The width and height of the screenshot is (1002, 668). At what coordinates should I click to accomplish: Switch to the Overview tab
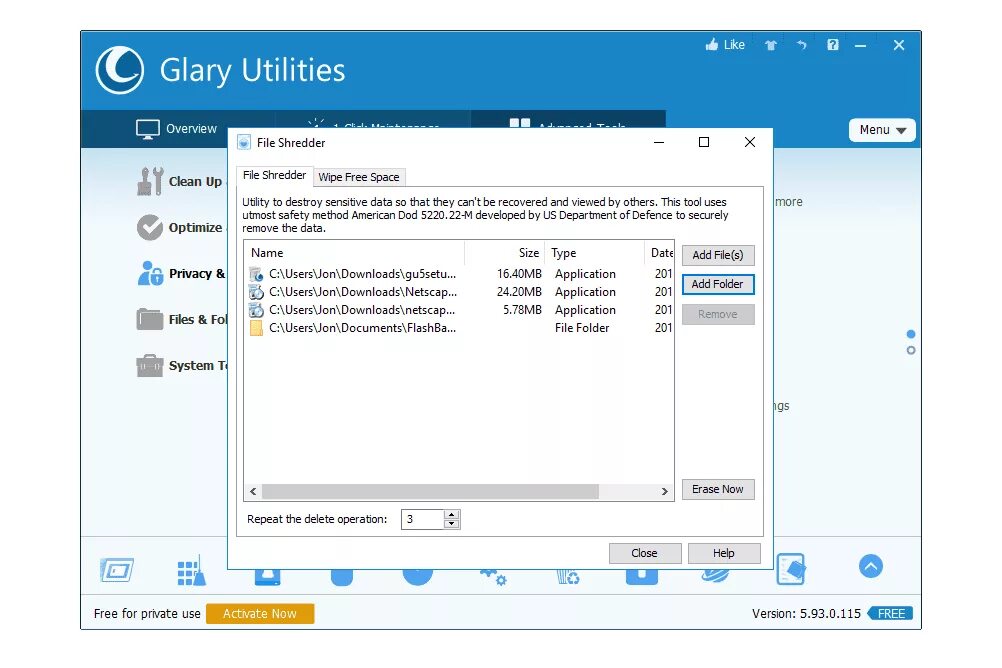tap(176, 128)
